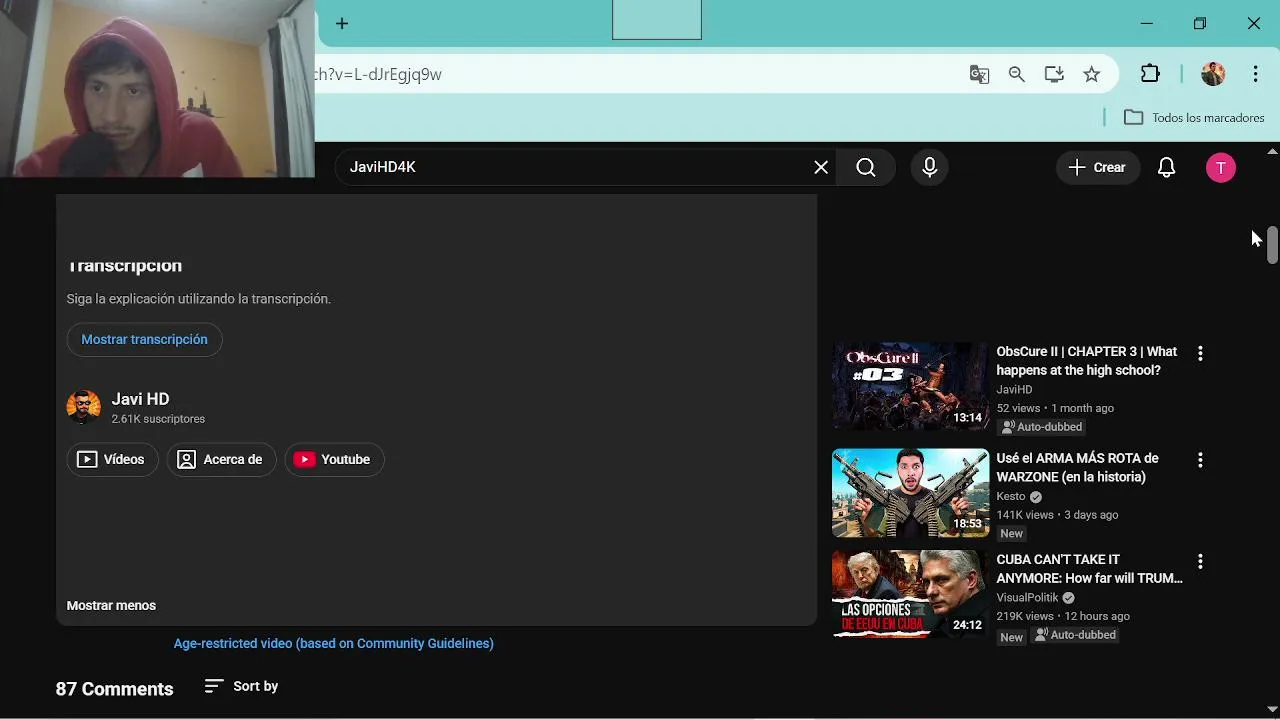Open the Chrome profile avatar

click(x=1213, y=74)
